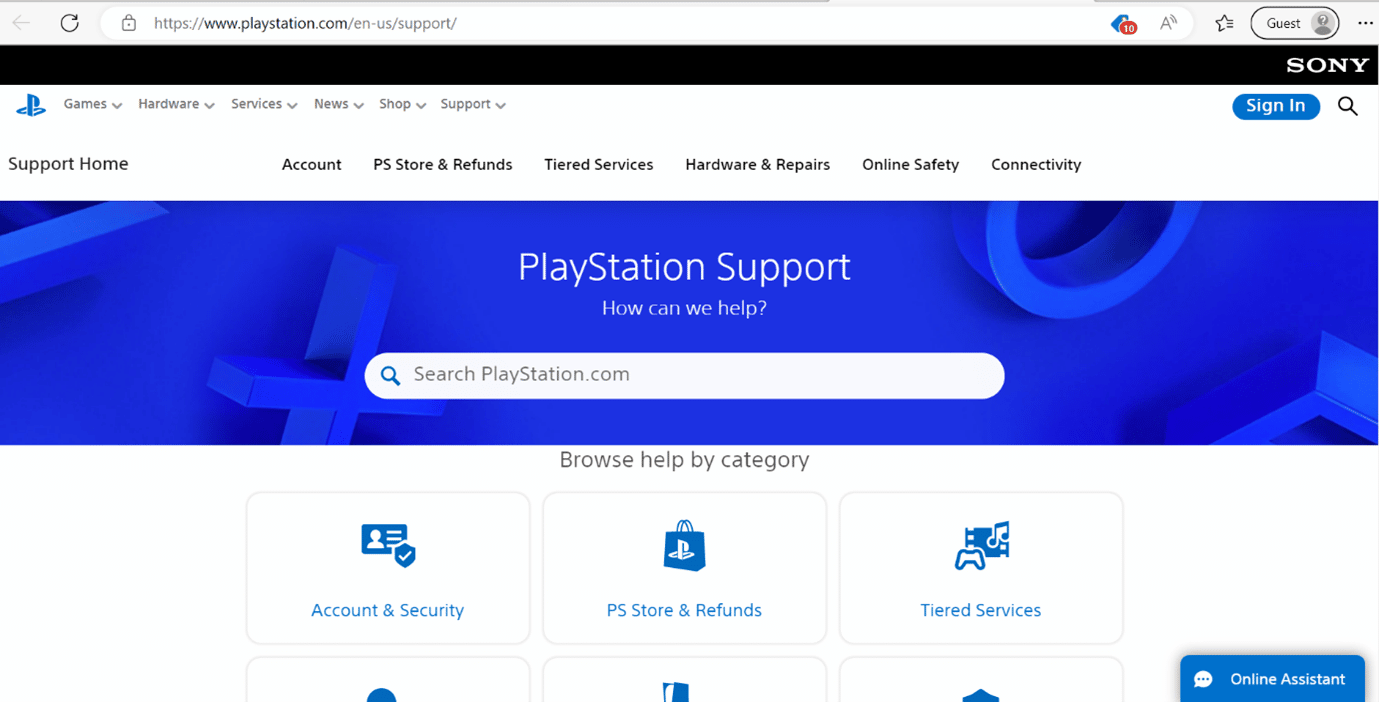Click the Sign In button

(x=1276, y=105)
